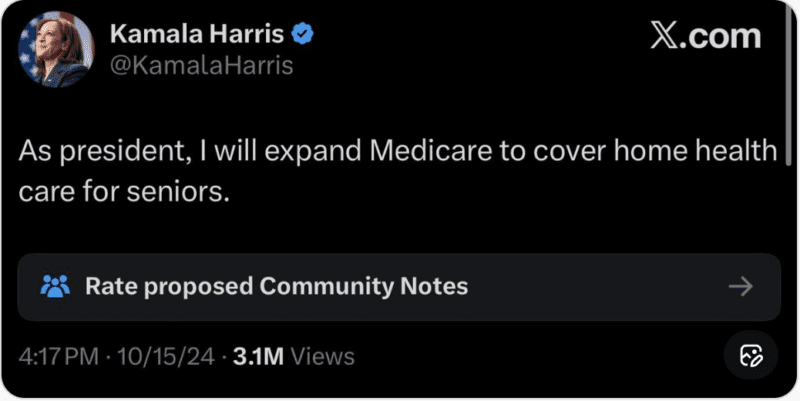800x401 pixels.
Task: Click the 10/15/24 post date
Action: (166, 356)
